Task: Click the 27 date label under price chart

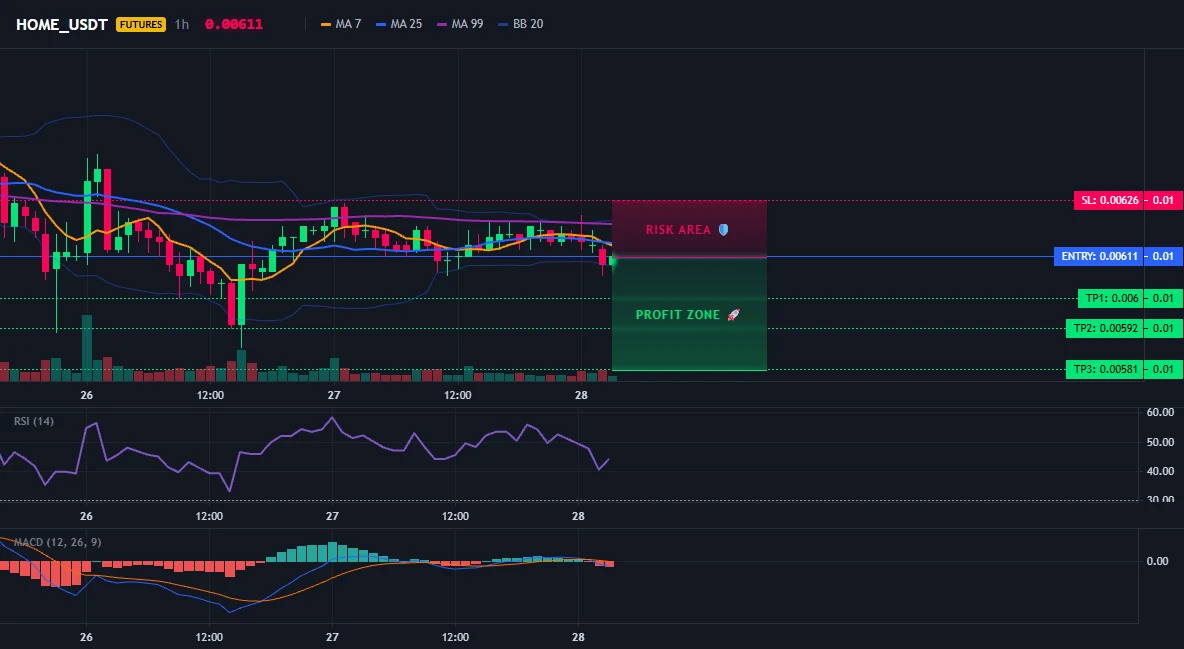Action: [334, 395]
